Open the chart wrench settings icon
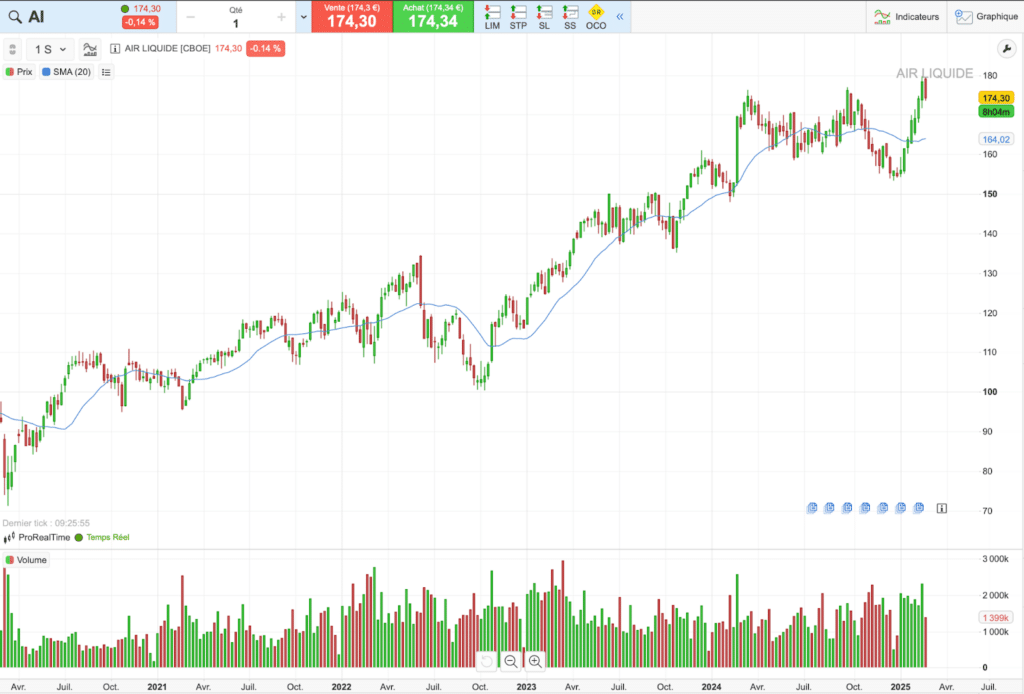Screen dimensions: 1024x694 pyautogui.click(x=1006, y=49)
